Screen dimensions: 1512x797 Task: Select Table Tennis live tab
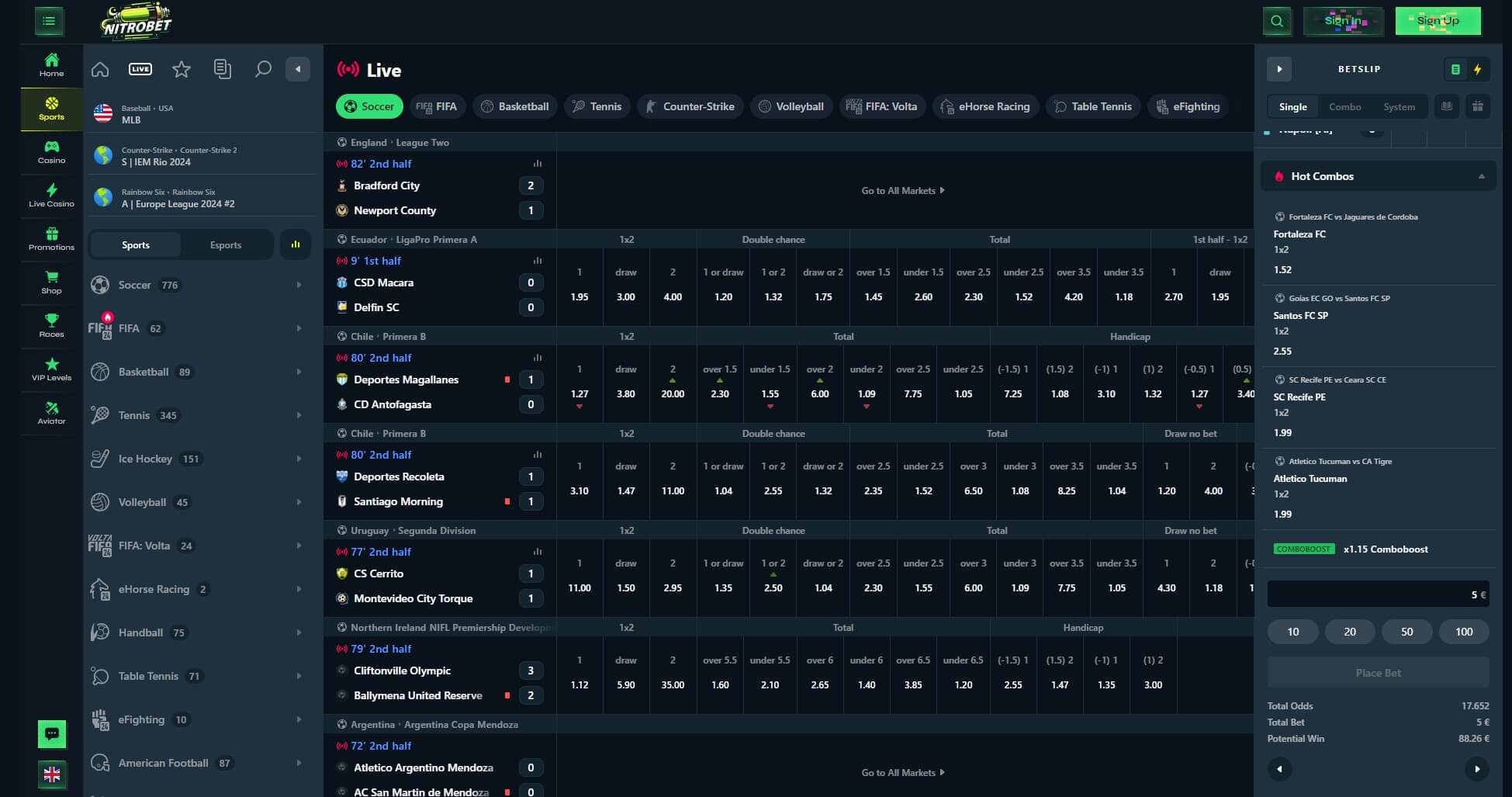pyautogui.click(x=1093, y=106)
